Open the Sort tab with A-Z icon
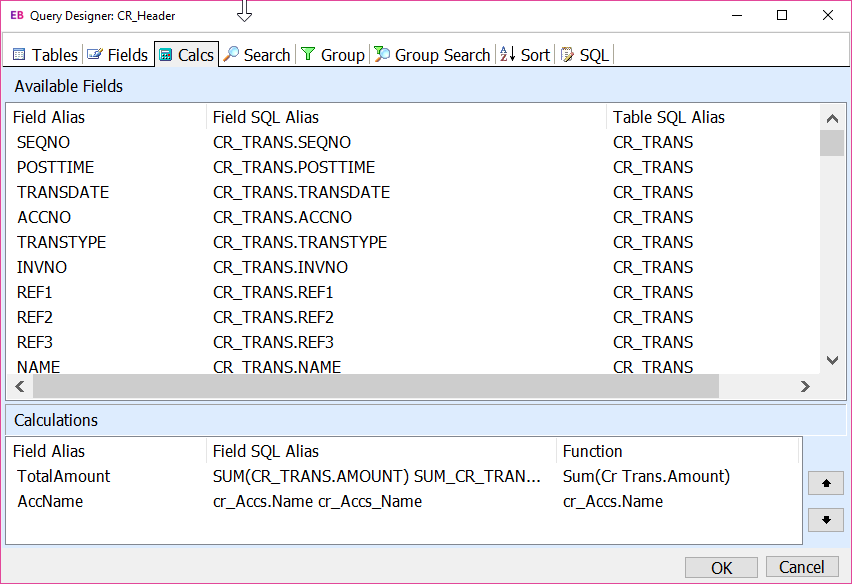Screen dimensions: 852x584 pos(525,55)
